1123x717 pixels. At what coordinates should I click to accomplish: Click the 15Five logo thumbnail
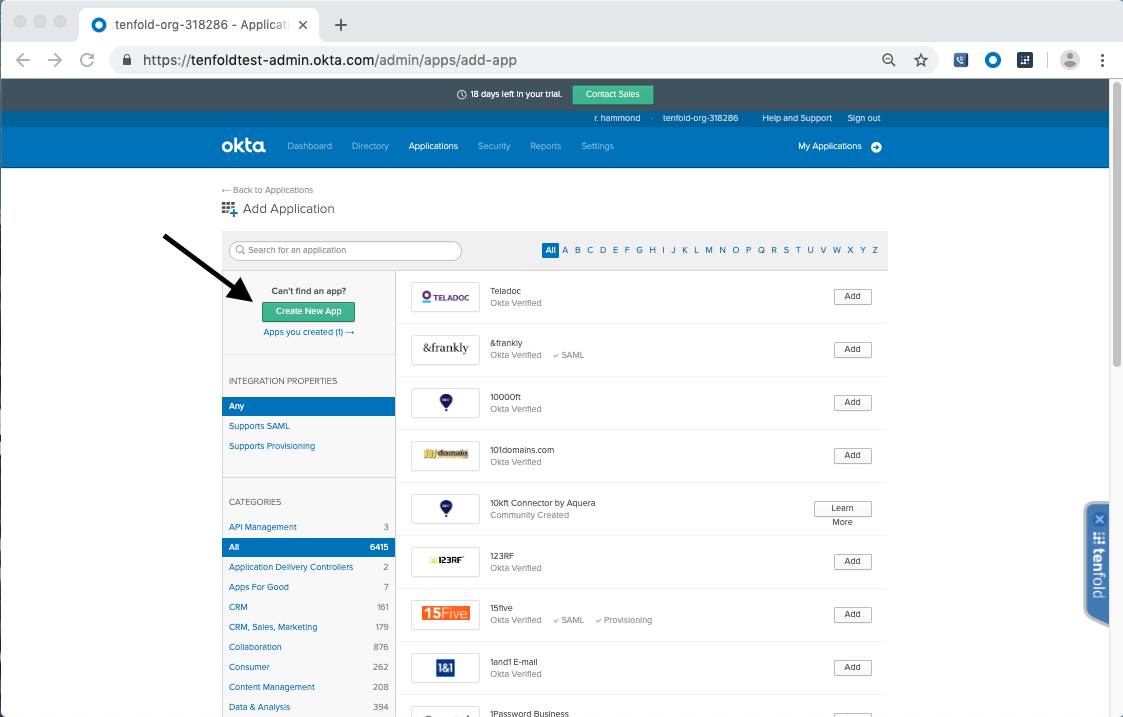pos(444,614)
